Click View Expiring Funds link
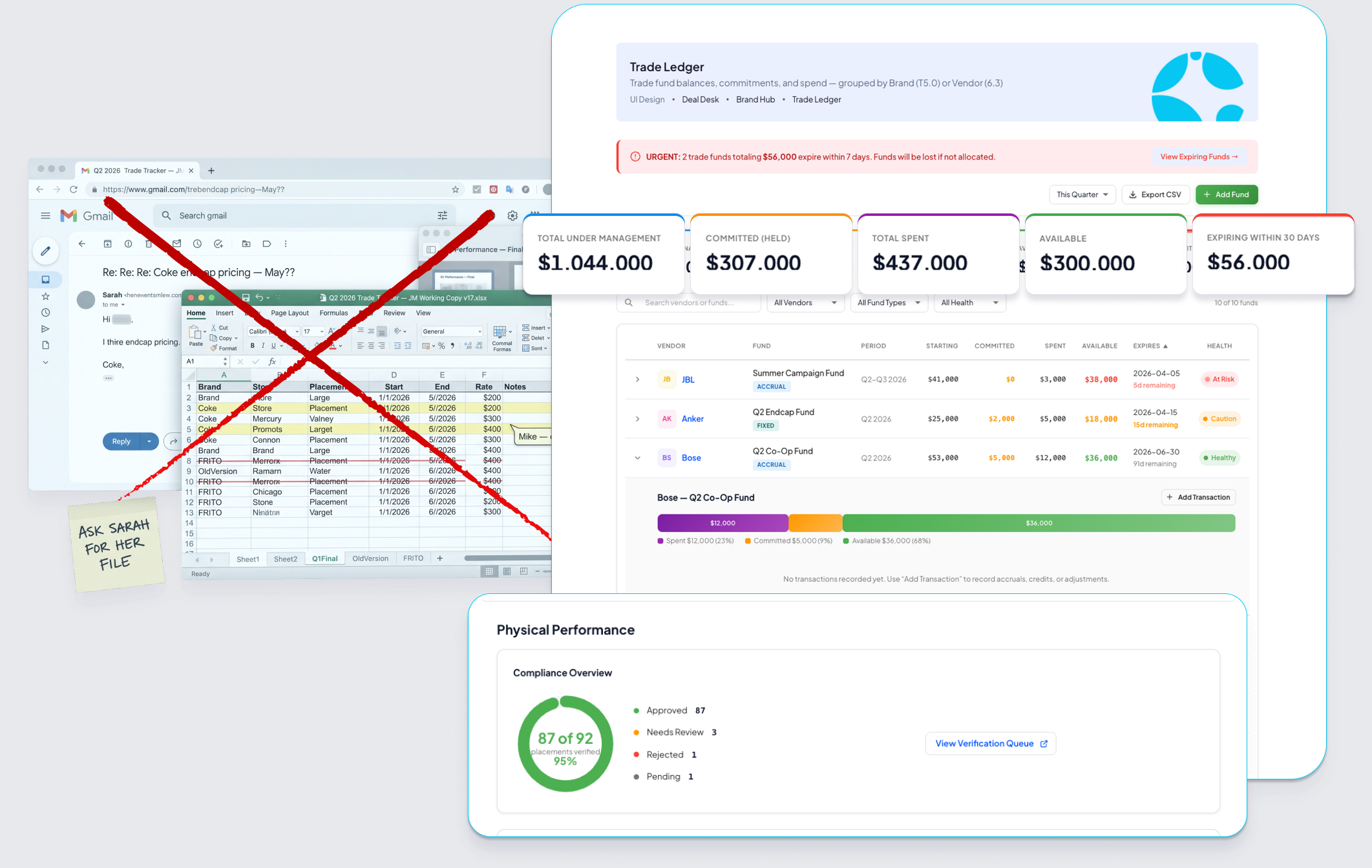The height and width of the screenshot is (868, 1372). pyautogui.click(x=1199, y=156)
